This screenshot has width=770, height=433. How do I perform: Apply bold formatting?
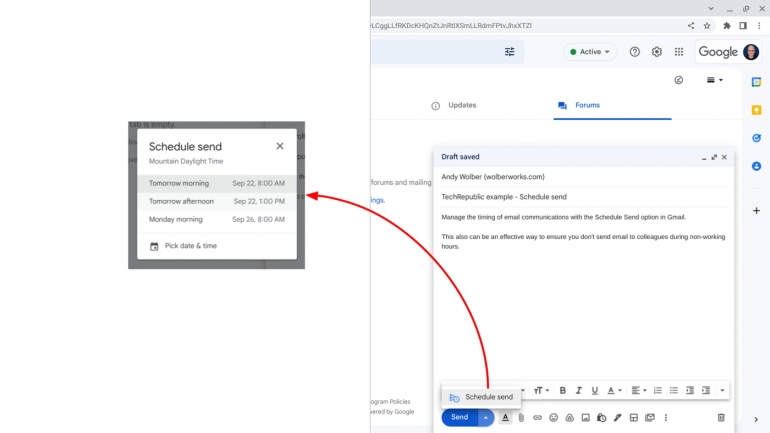tap(563, 390)
